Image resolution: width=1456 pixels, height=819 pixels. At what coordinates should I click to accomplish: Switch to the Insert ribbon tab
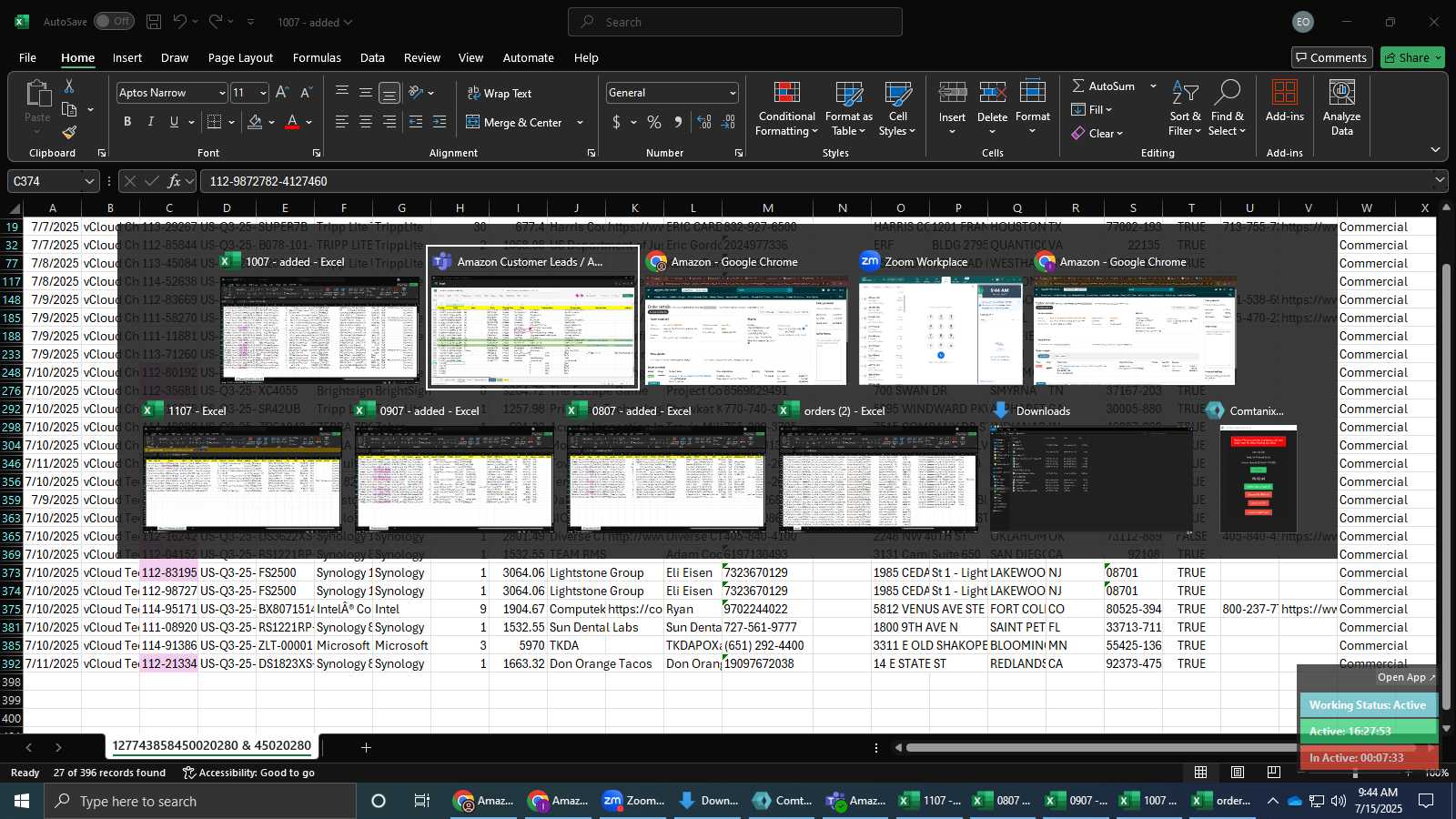[x=127, y=57]
